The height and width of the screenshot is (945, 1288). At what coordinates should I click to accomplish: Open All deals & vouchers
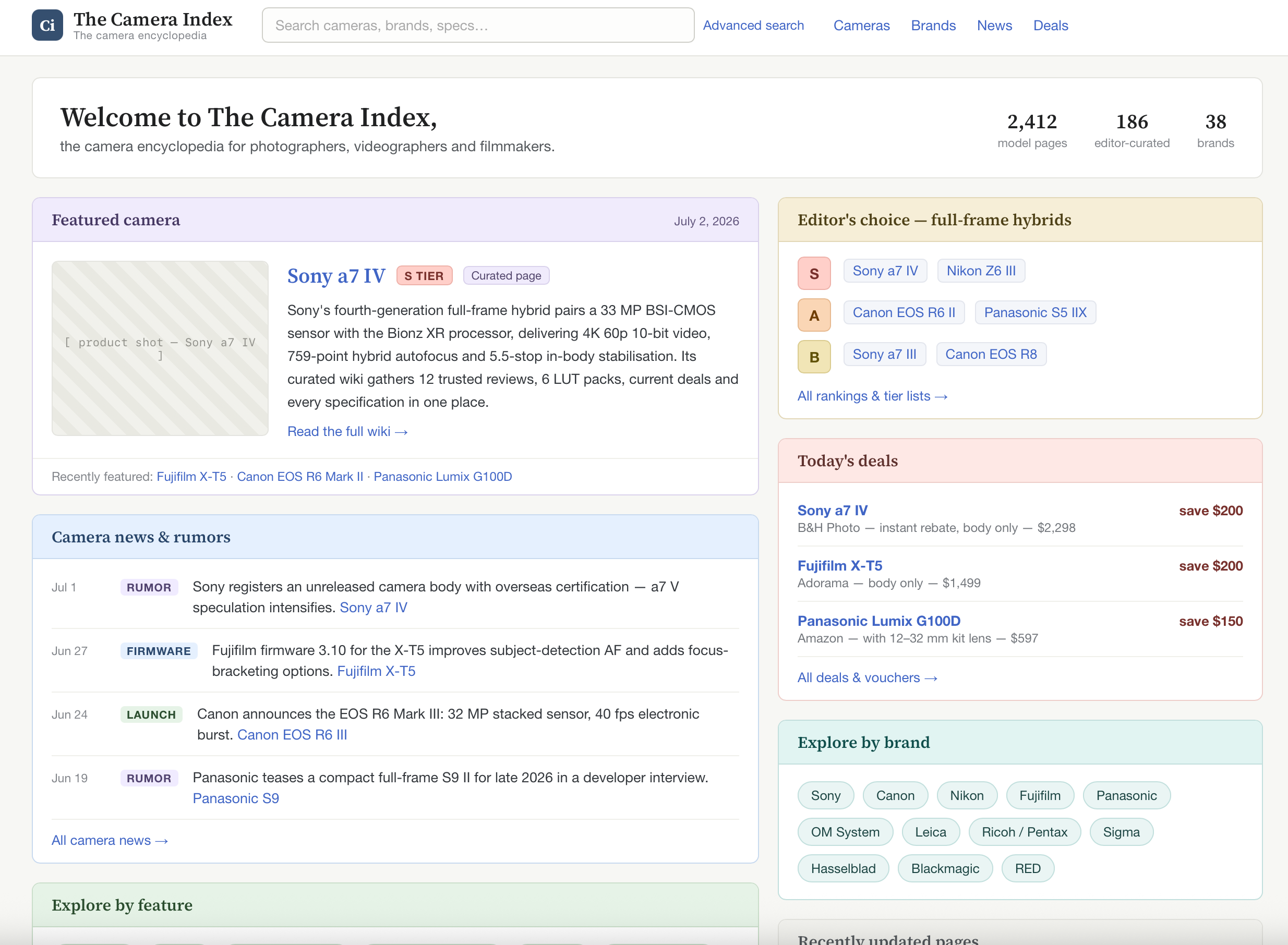(868, 678)
